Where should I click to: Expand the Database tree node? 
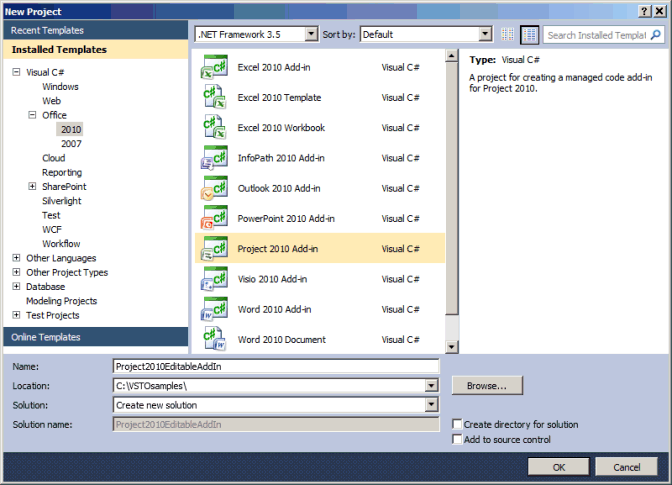click(16, 286)
